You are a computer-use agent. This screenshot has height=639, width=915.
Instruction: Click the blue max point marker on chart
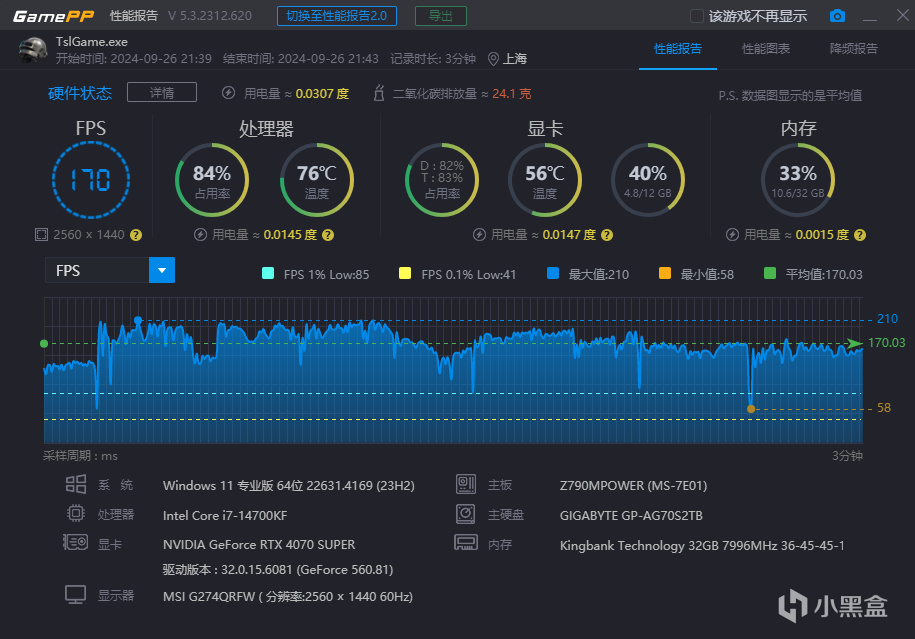[138, 320]
